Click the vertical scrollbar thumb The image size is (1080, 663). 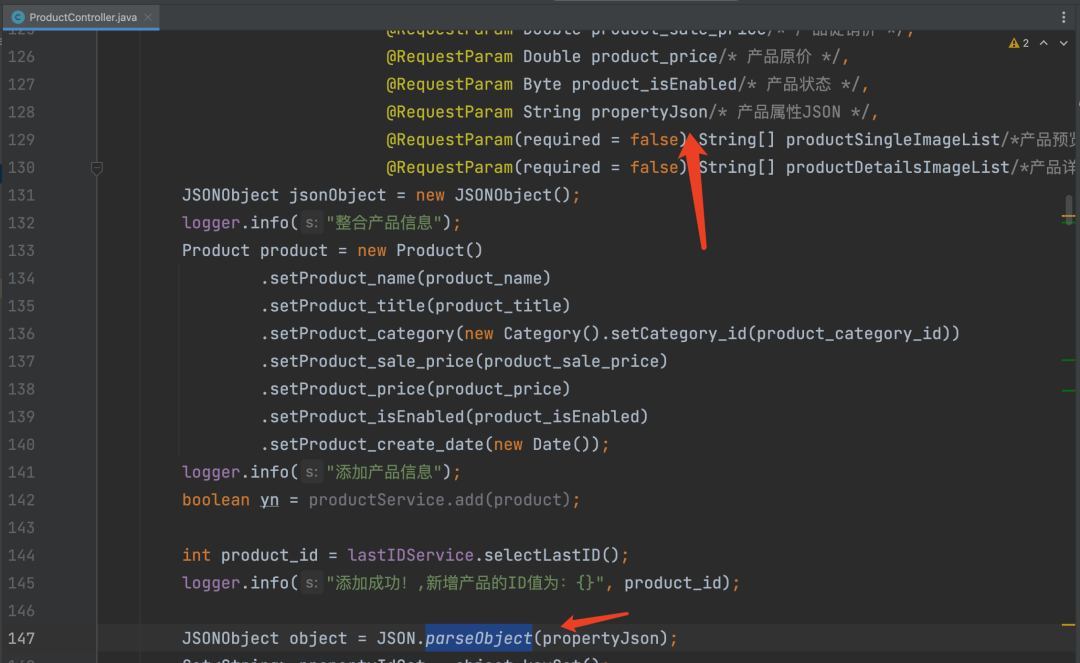tap(1068, 207)
